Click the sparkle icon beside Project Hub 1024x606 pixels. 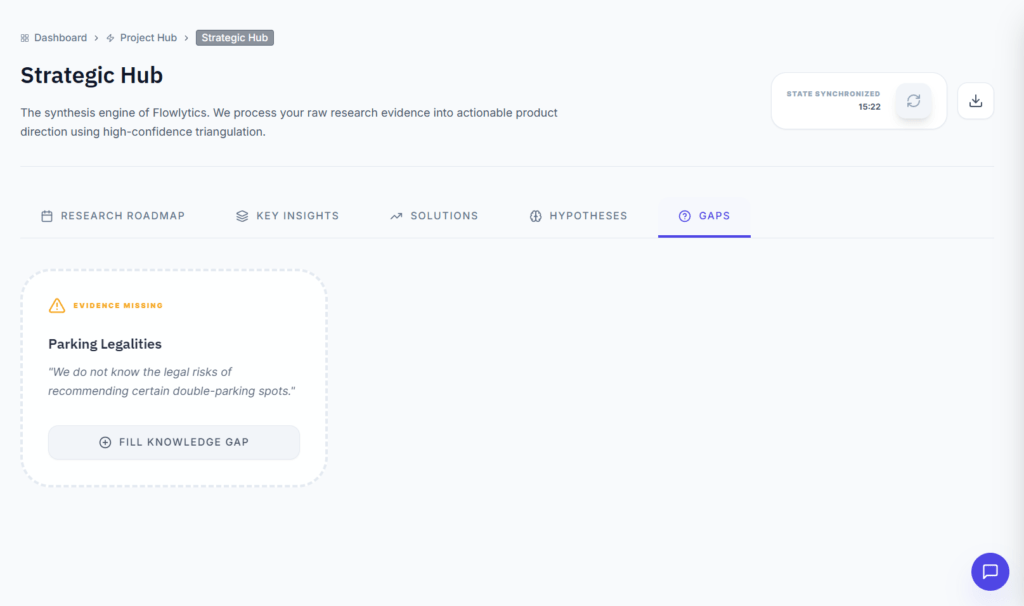pyautogui.click(x=111, y=38)
